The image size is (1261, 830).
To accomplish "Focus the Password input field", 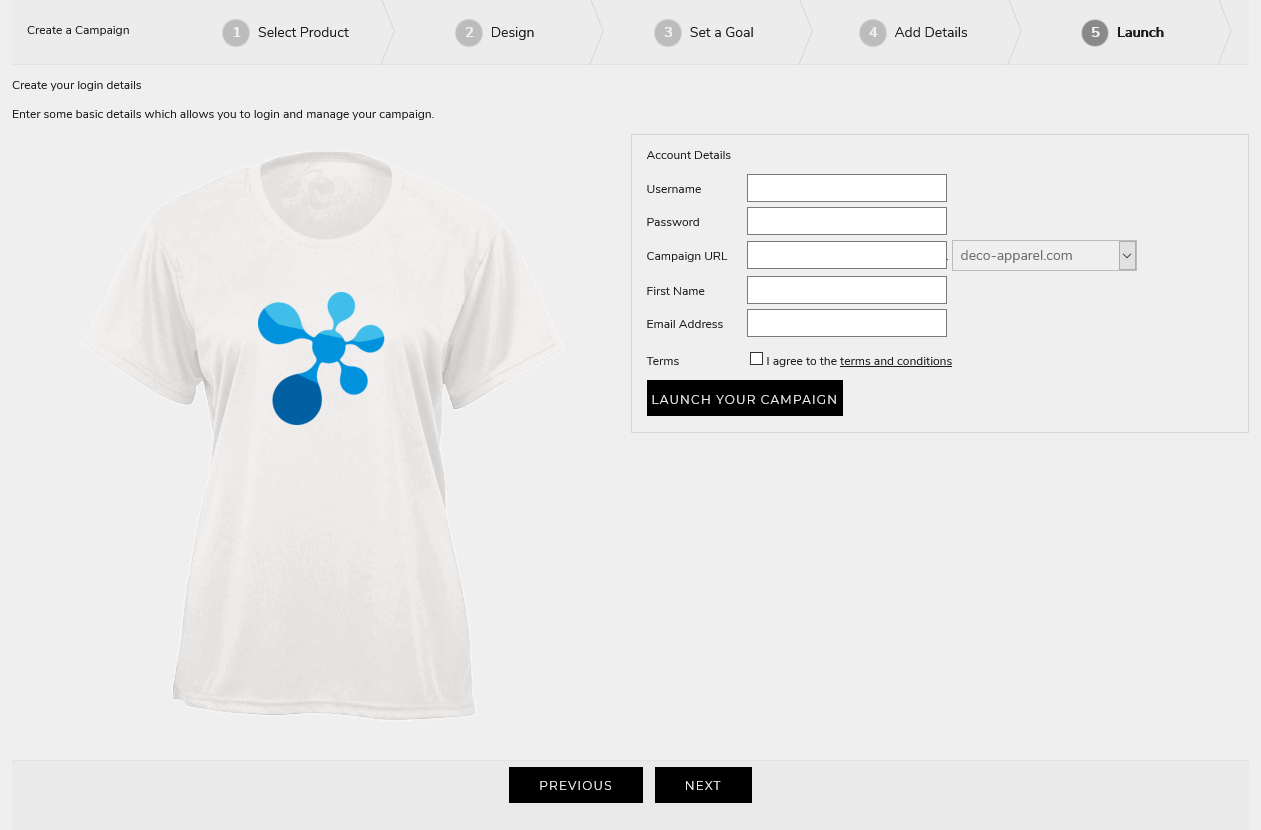I will [847, 221].
